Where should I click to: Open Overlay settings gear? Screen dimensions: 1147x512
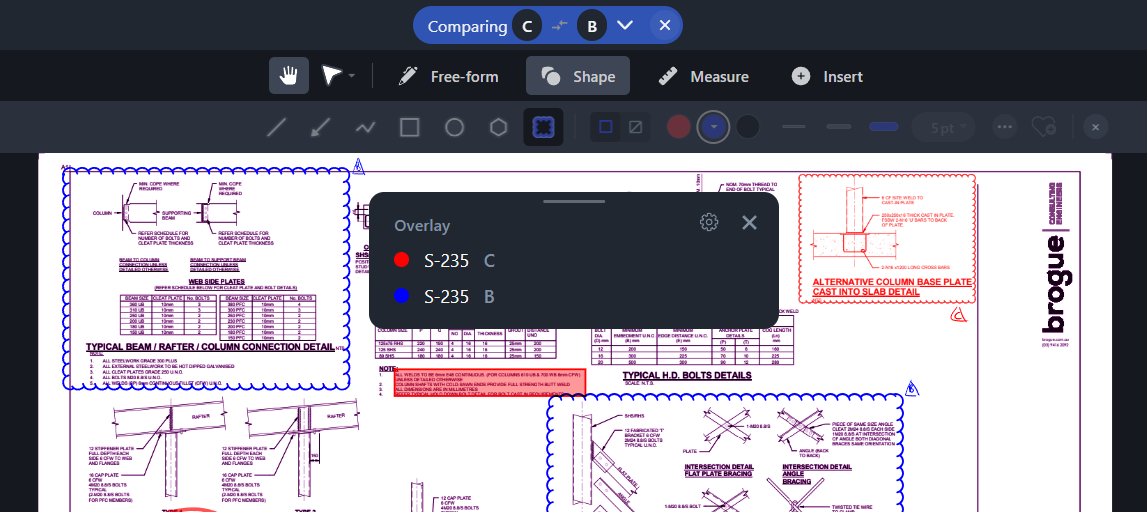pos(709,222)
